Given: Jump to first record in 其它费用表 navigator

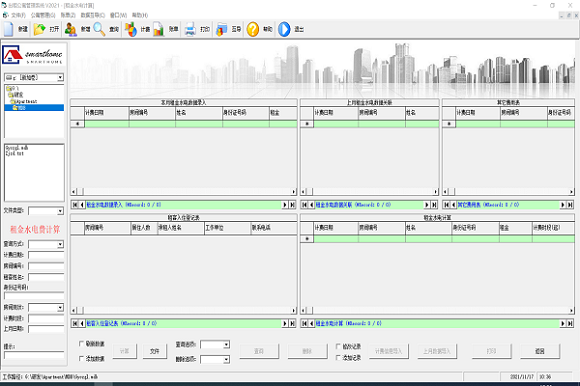Looking at the screenshot, I should [x=446, y=204].
